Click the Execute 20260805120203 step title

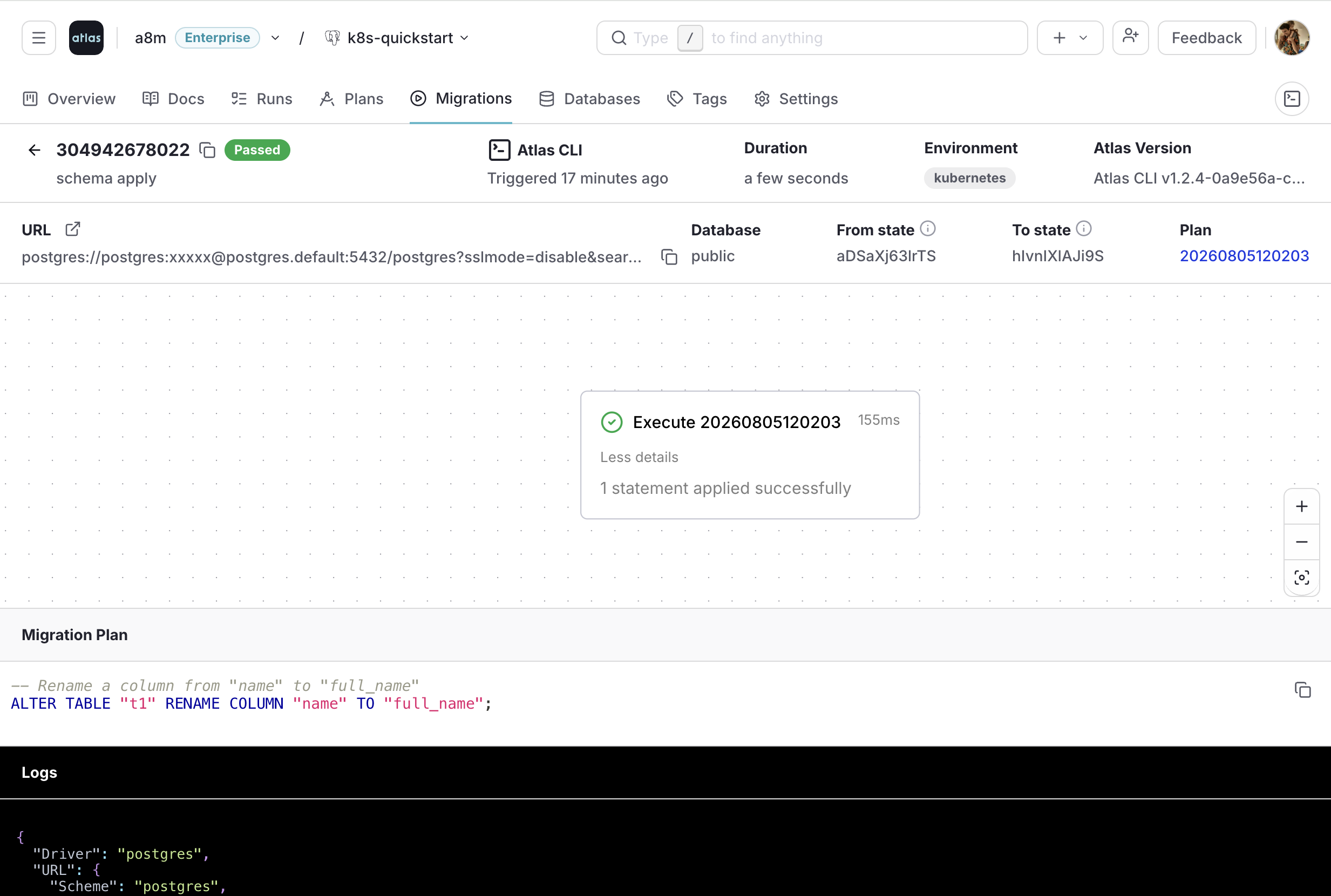point(736,422)
